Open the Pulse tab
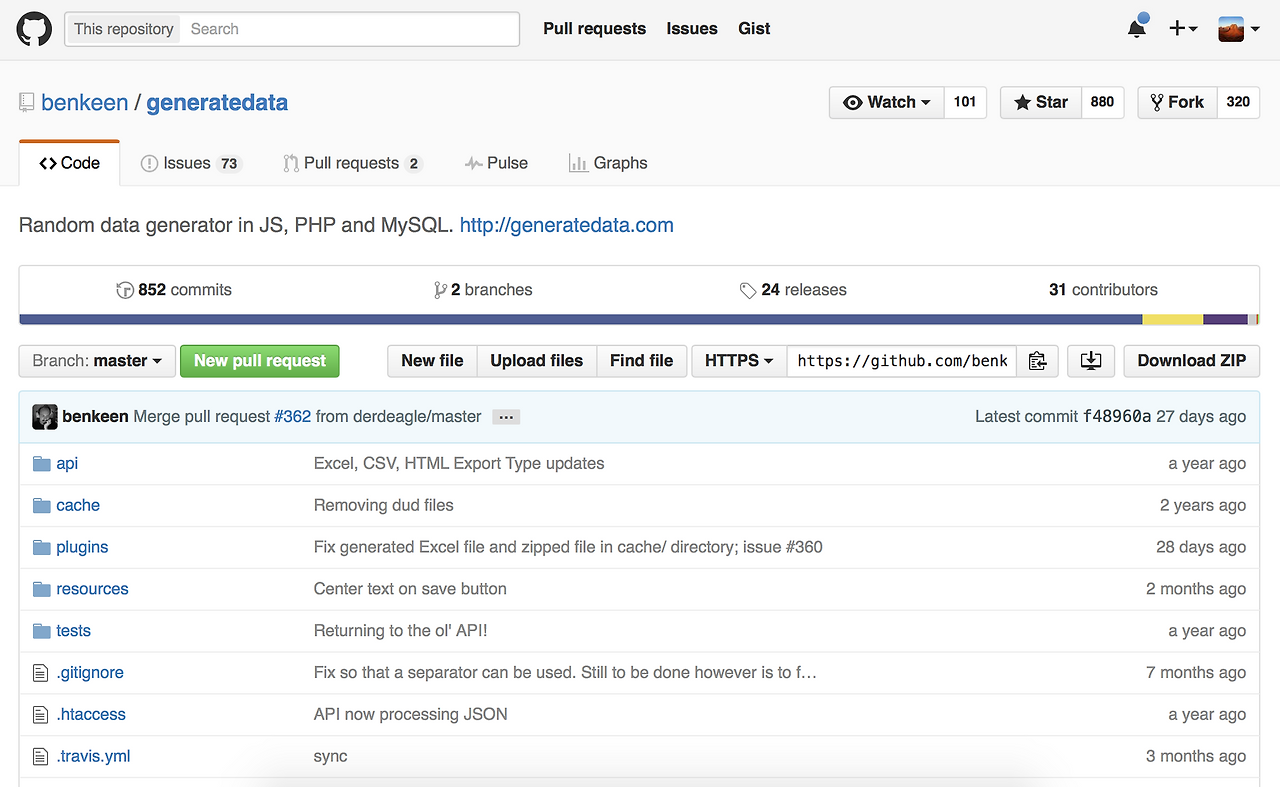1280x787 pixels. tap(496, 163)
